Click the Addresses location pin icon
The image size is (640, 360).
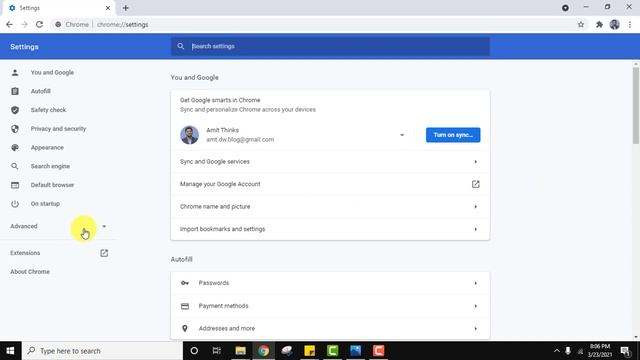185,328
